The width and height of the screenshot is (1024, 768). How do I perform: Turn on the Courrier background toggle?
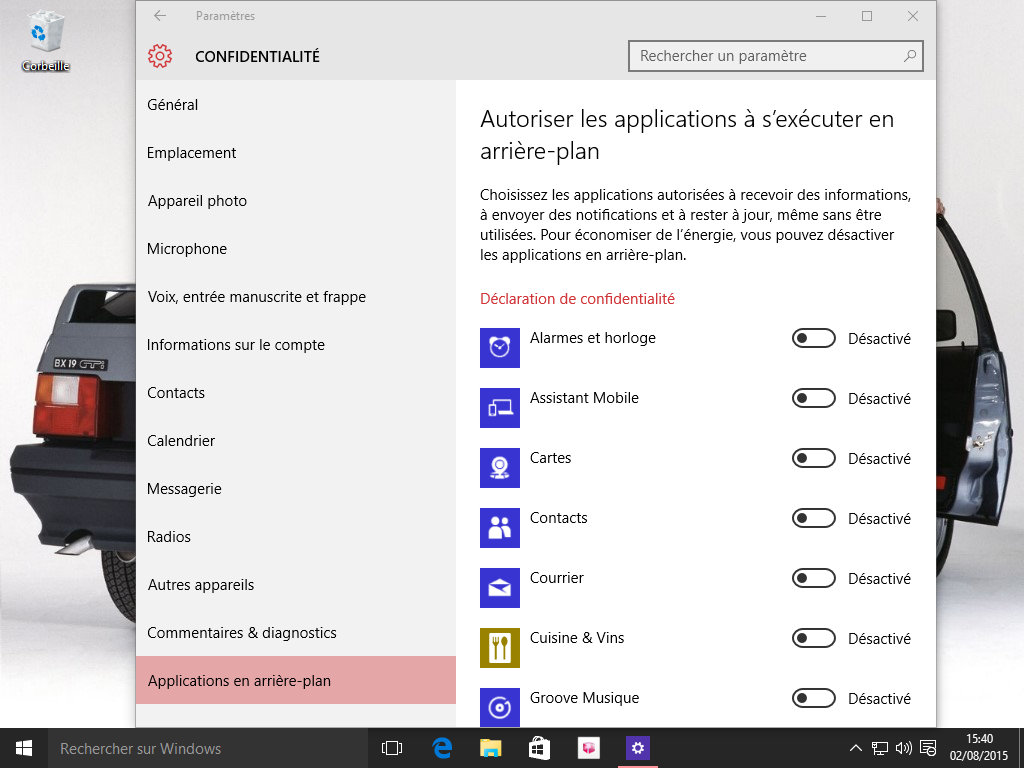coord(813,579)
